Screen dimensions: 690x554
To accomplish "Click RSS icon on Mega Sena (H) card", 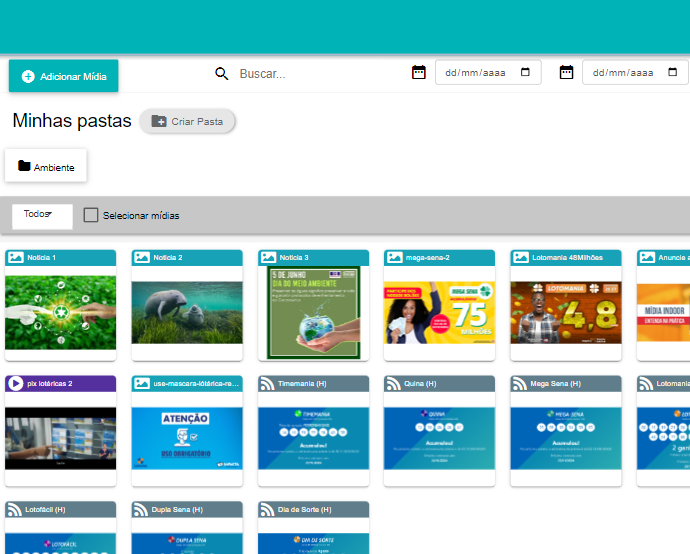I will coord(520,384).
